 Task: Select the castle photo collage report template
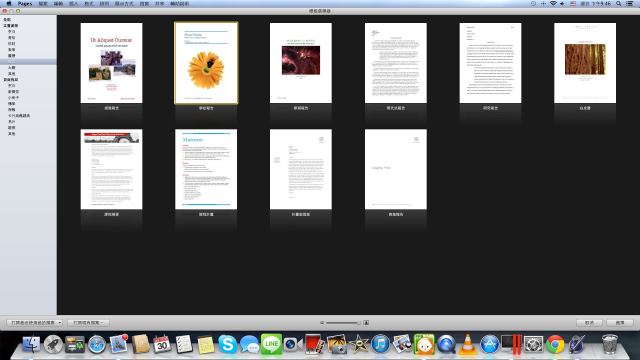click(x=111, y=63)
